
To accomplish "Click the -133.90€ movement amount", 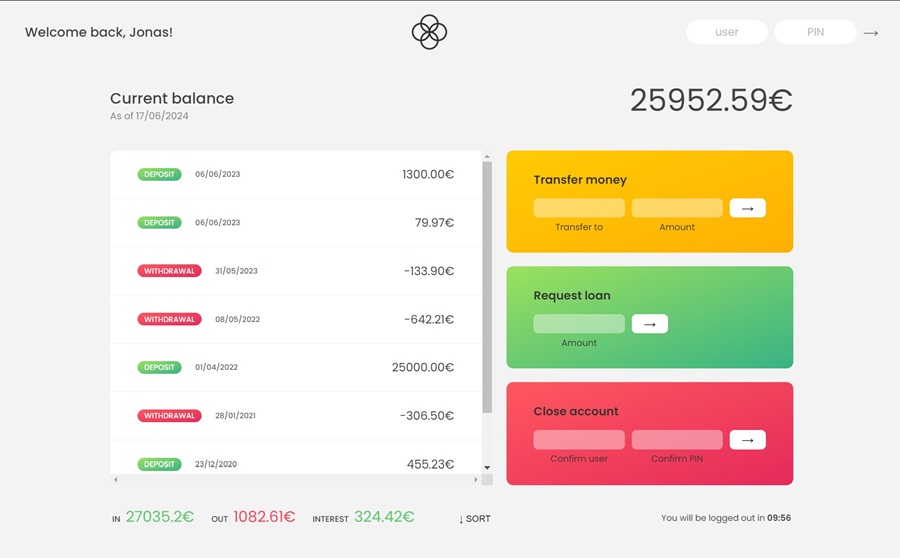I will tap(429, 270).
